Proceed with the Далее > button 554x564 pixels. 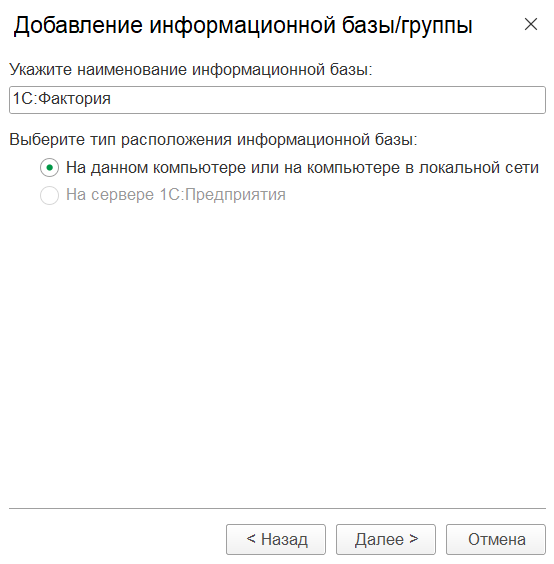pos(386,539)
